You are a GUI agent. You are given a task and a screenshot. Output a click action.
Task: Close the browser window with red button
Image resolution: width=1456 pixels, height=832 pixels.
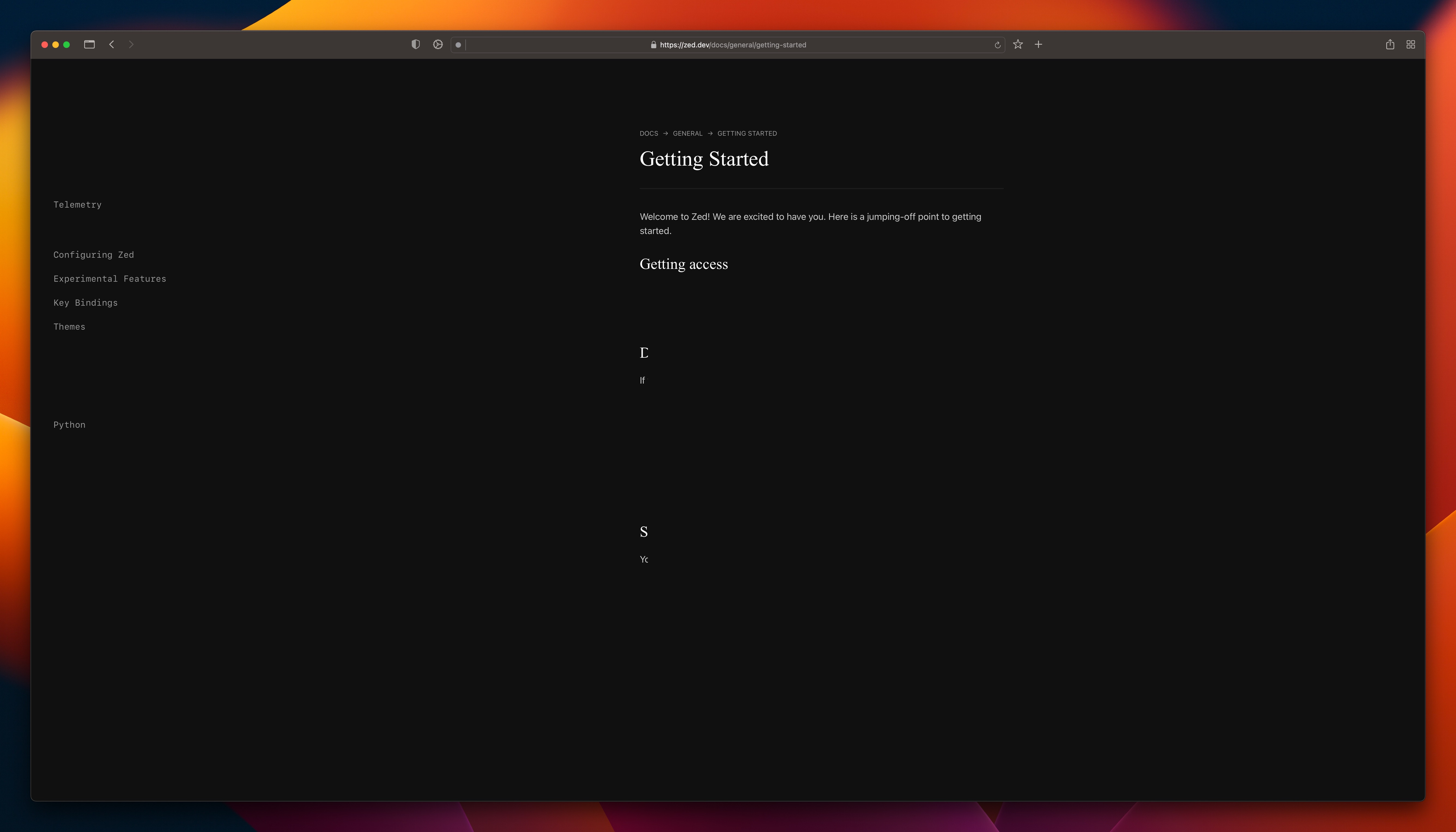click(45, 45)
